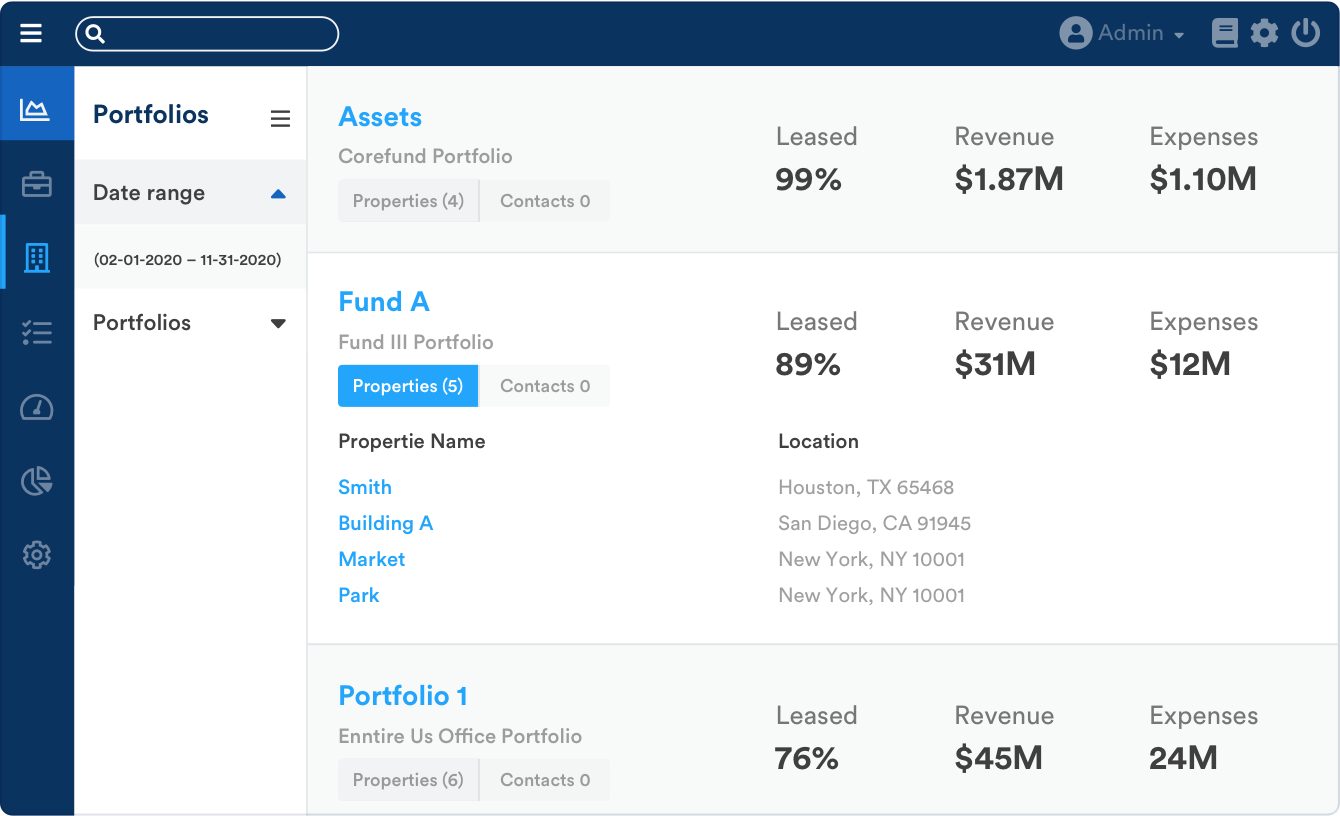
Task: Open the Building A property link
Action: click(386, 523)
